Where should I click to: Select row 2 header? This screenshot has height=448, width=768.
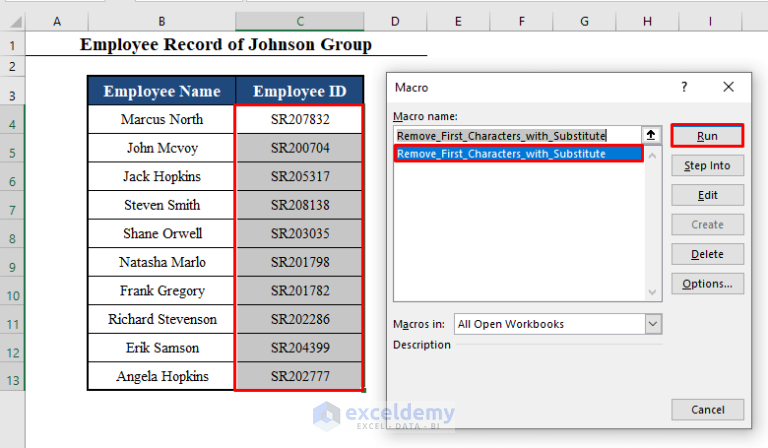pos(12,67)
